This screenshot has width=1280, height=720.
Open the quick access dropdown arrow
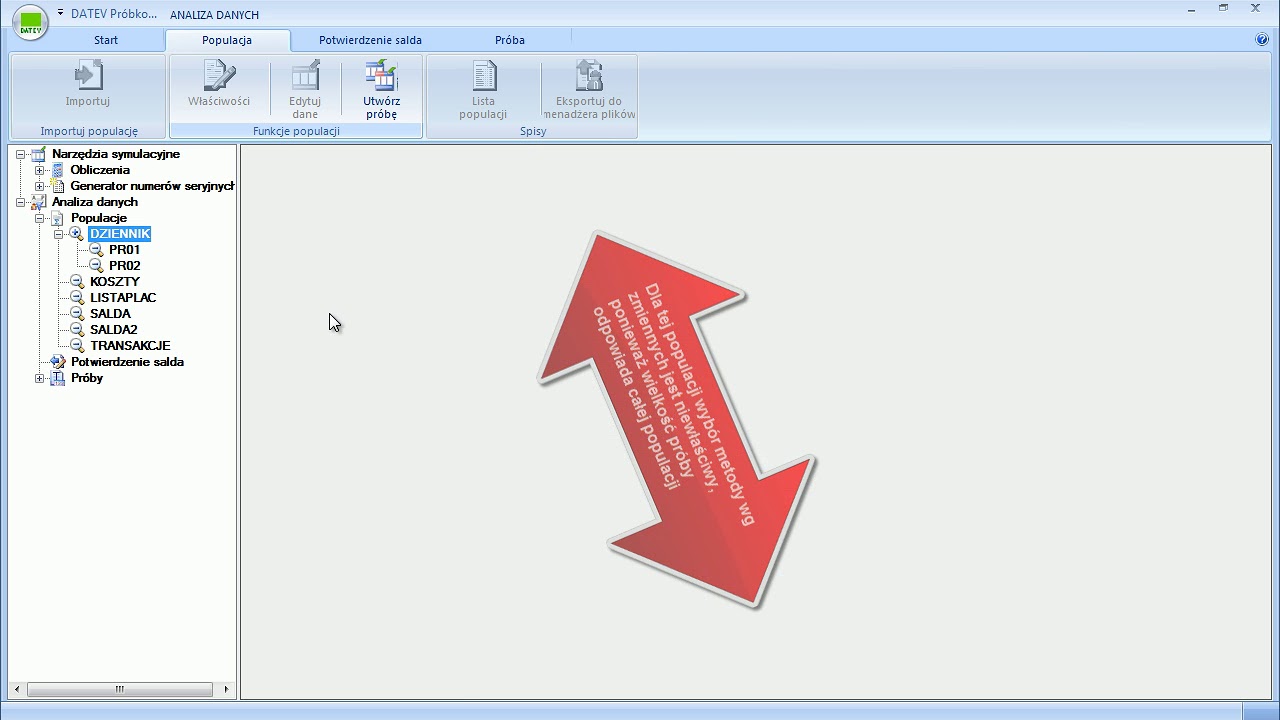(60, 13)
